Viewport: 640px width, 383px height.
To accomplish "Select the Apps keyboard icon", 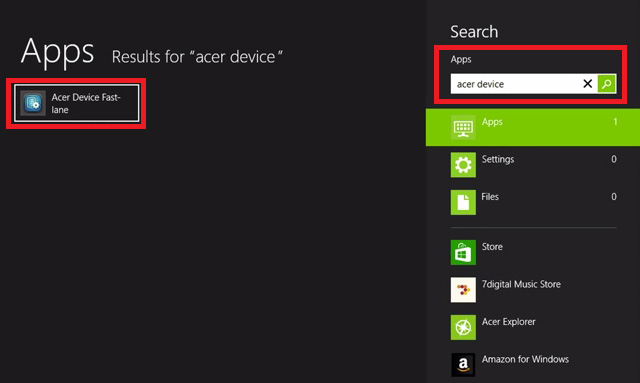I will coord(463,128).
